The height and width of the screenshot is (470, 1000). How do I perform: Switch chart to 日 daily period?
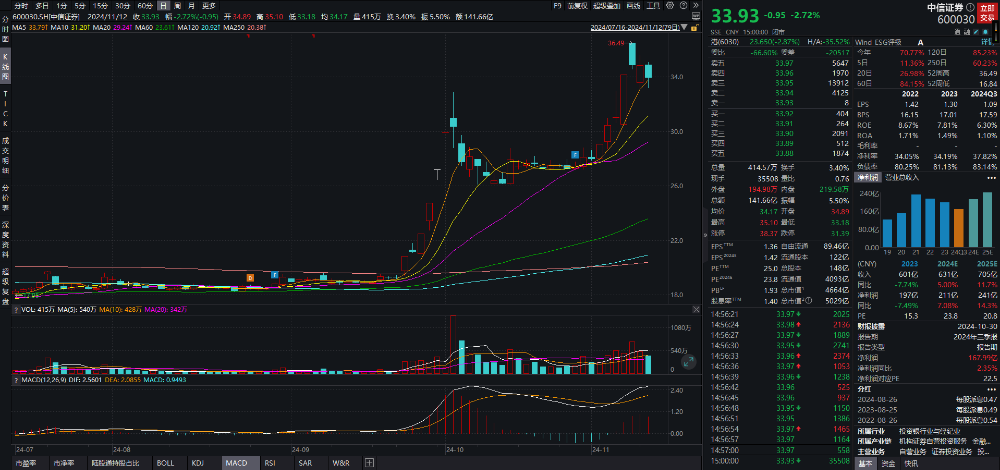[x=164, y=5]
